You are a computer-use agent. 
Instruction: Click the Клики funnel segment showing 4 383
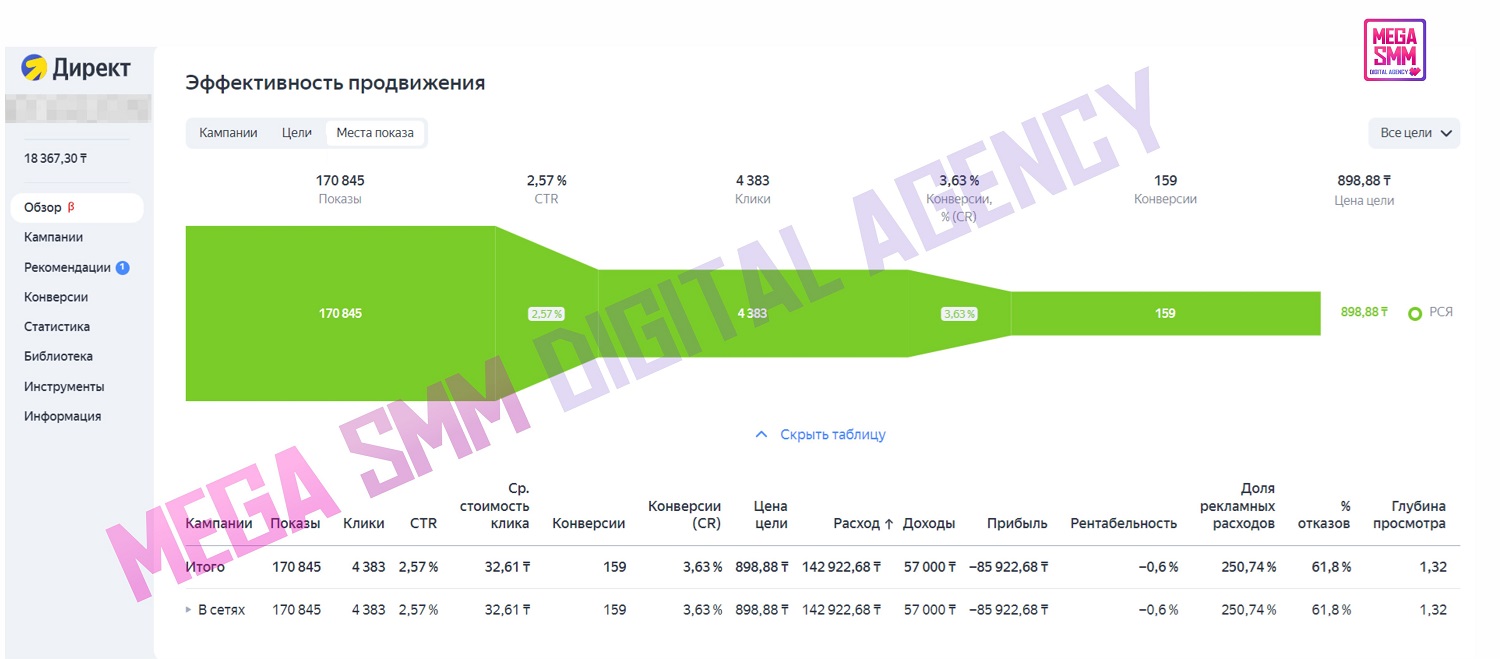pos(752,313)
